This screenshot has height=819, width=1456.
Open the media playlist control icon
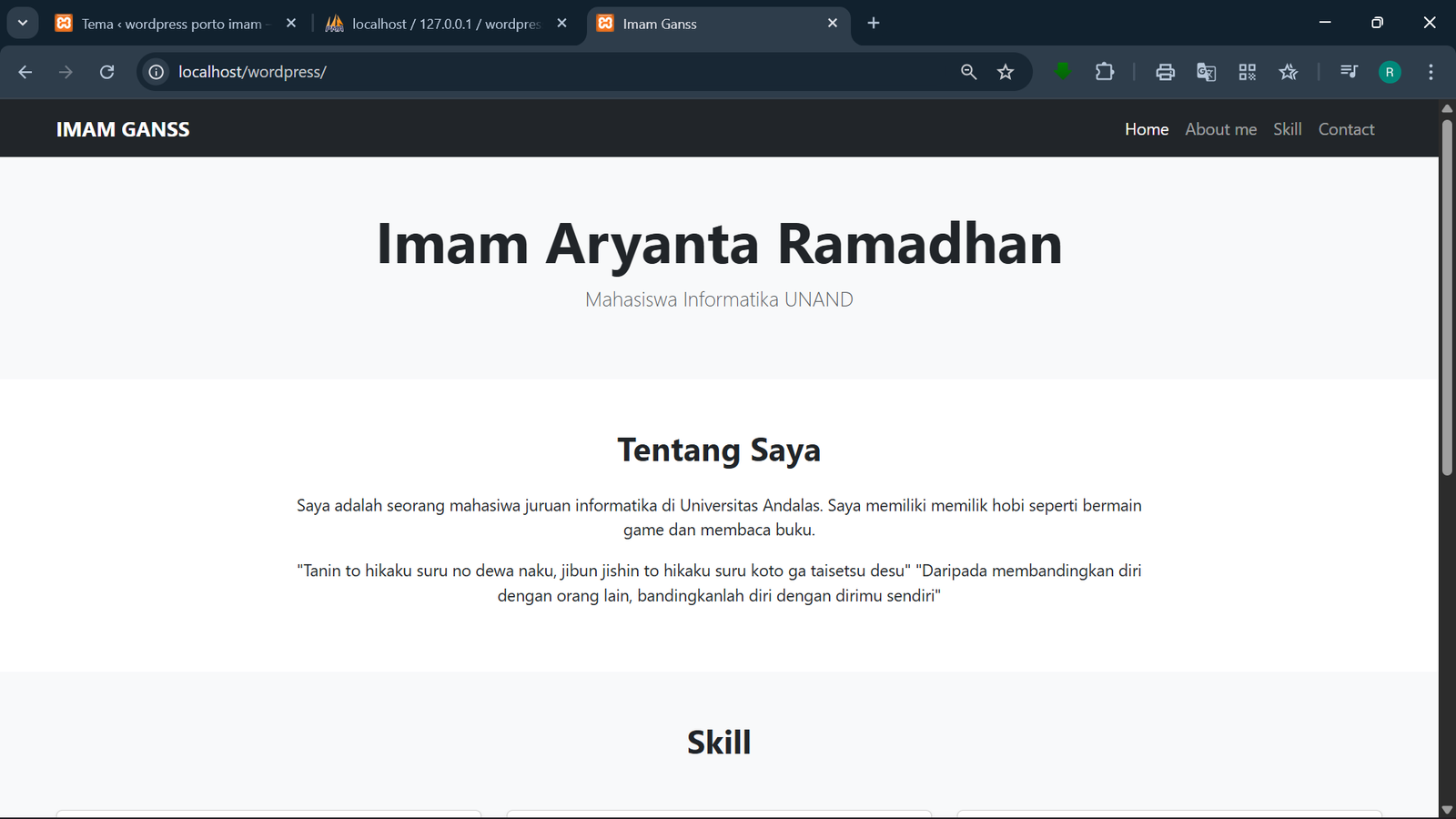[1348, 72]
